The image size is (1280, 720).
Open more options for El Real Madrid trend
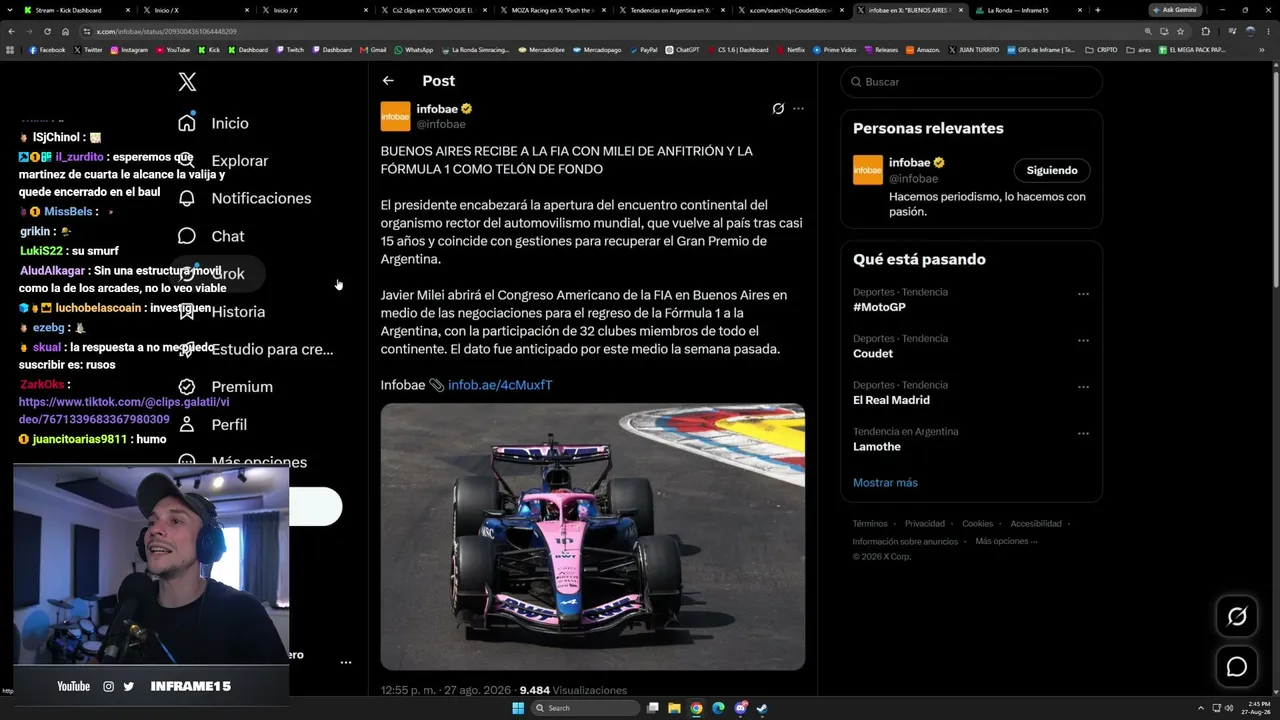1083,387
